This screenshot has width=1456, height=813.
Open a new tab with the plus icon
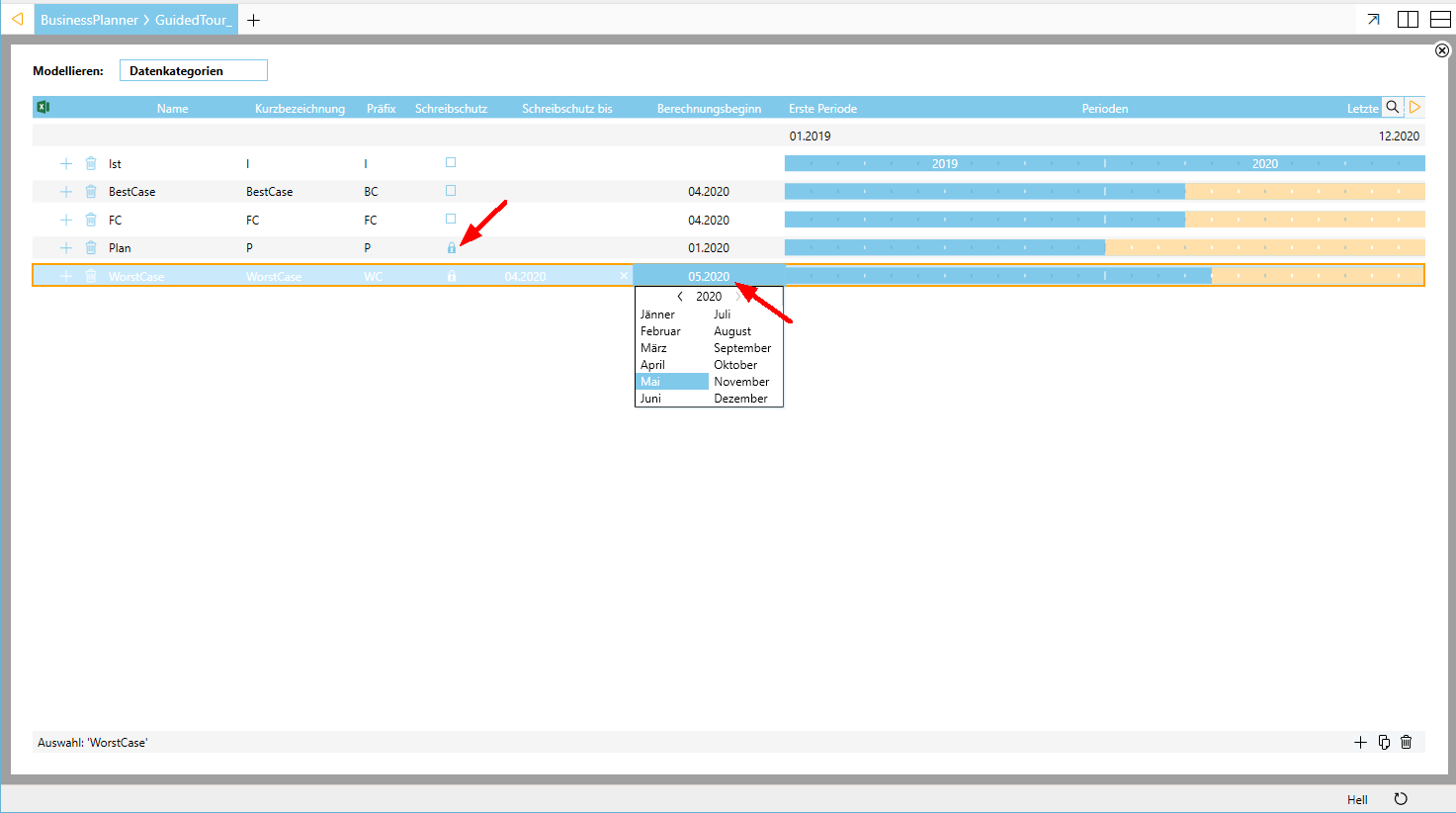click(254, 20)
